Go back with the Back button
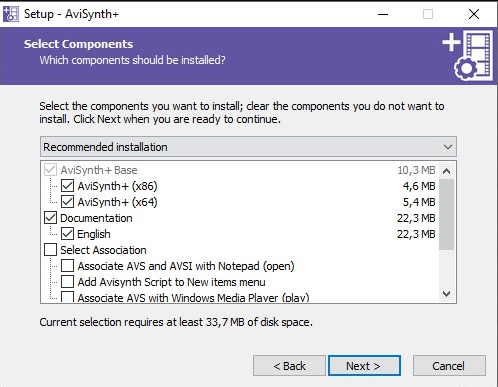Viewport: 498px width, 387px height. 289,366
